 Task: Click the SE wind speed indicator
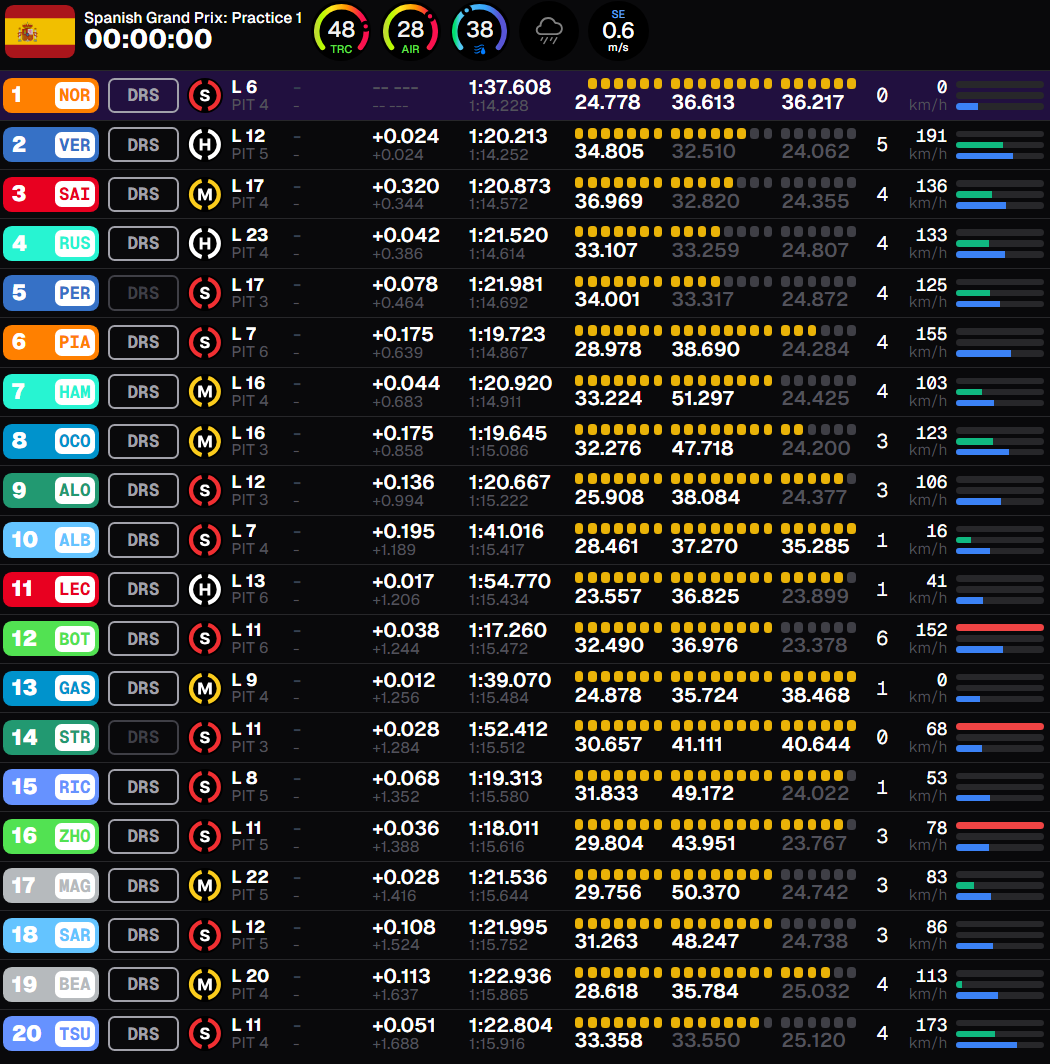point(618,31)
